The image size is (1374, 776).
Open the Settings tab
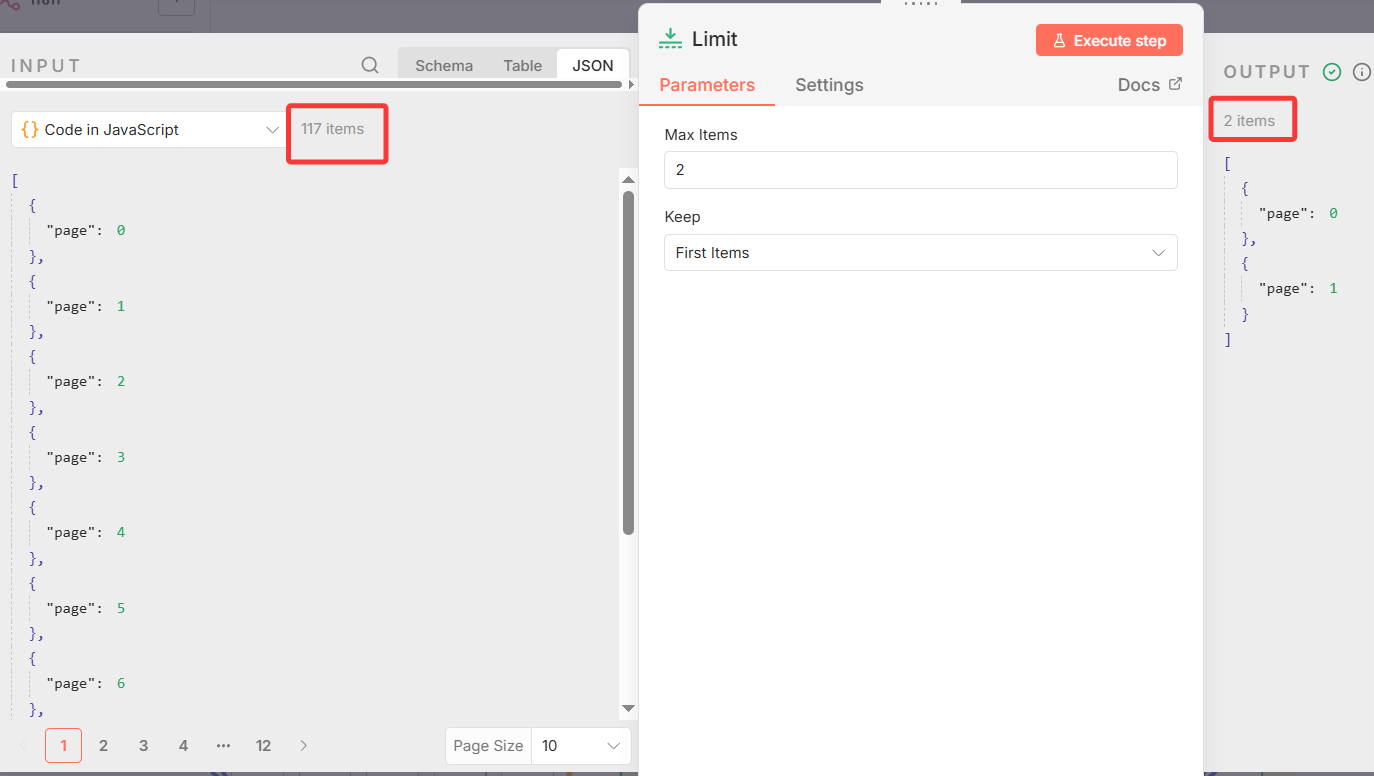pos(829,85)
